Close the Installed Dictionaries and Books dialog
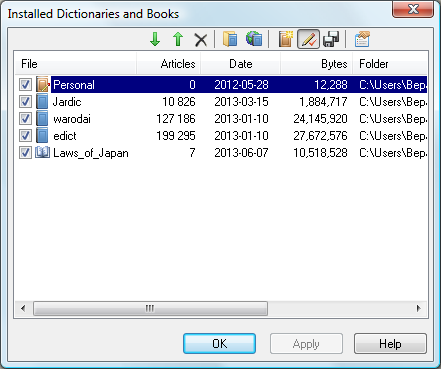 [413, 9]
